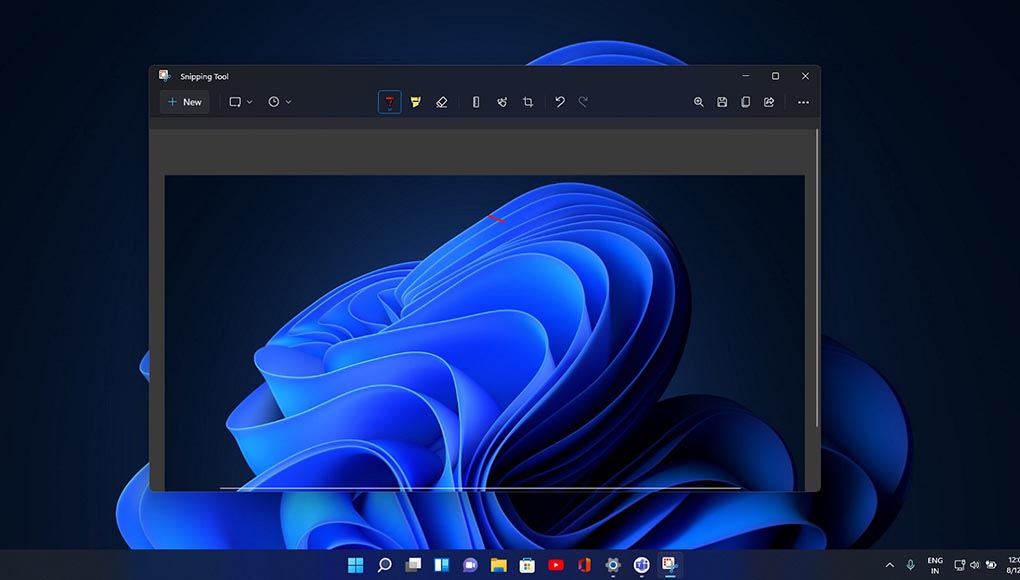Expand the hidden system tray icons

point(890,565)
